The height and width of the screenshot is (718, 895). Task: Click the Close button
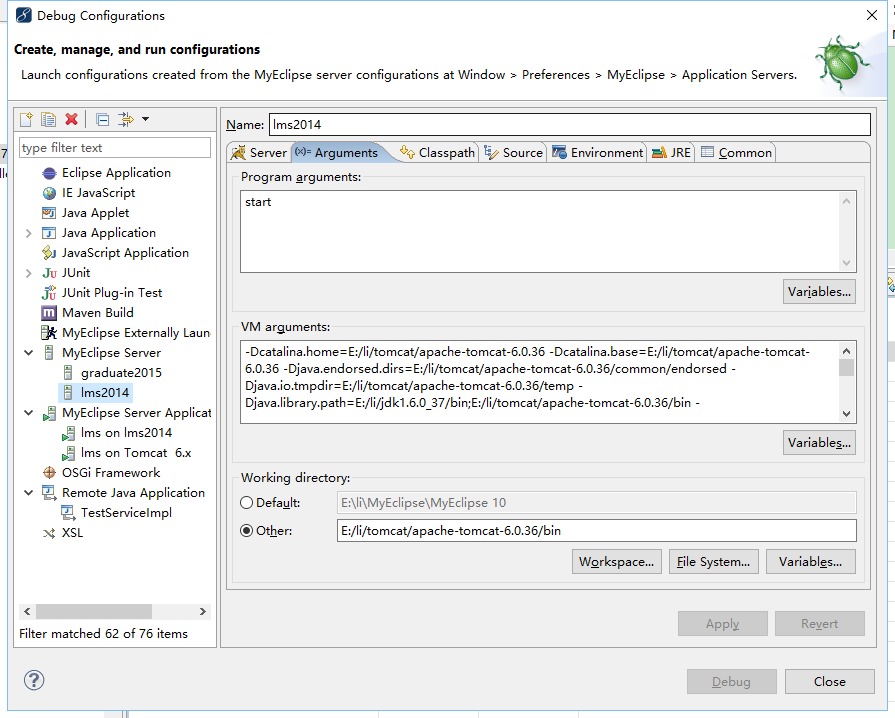pos(829,681)
